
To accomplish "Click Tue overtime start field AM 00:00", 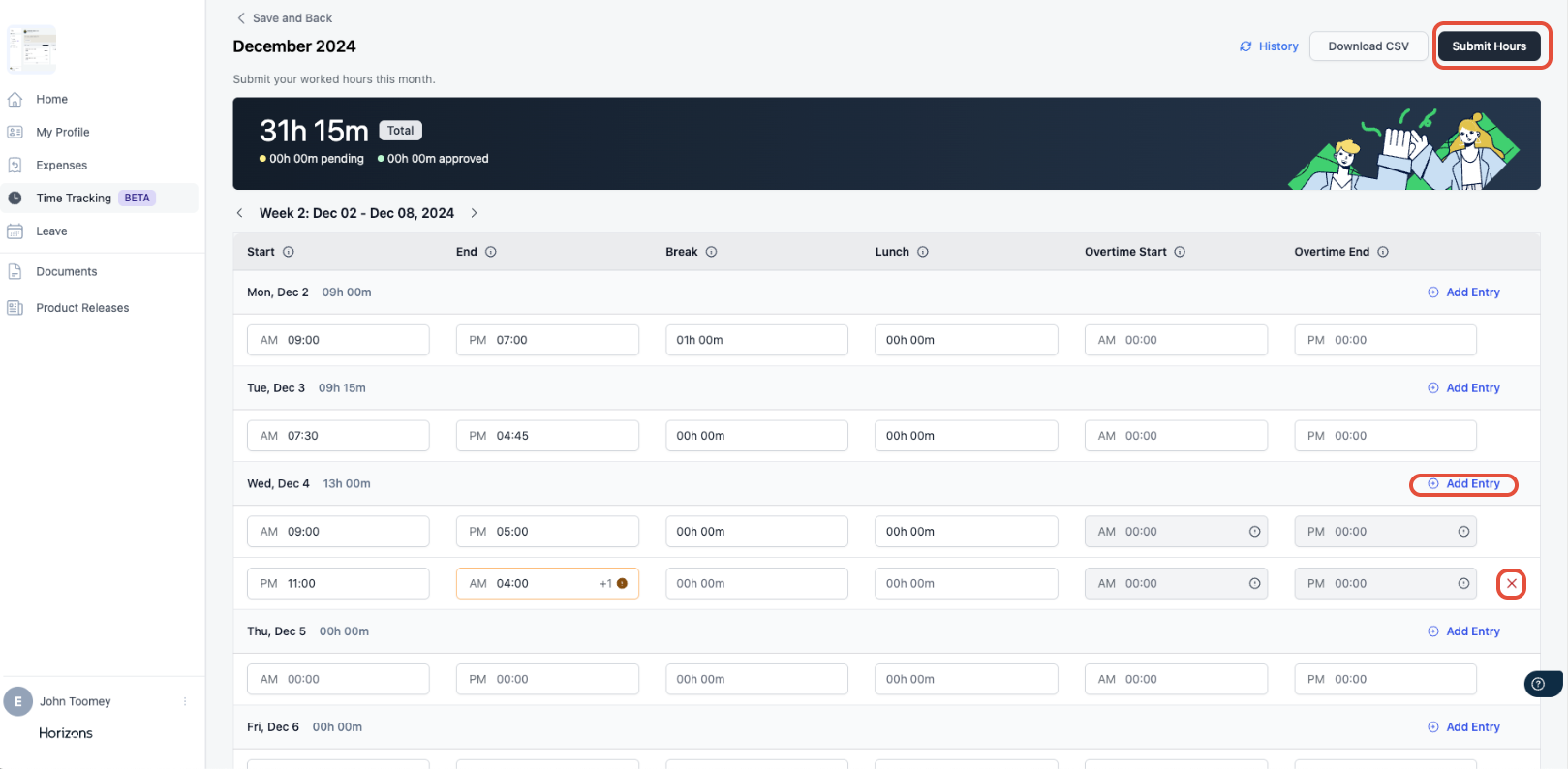I will 1176,436.
